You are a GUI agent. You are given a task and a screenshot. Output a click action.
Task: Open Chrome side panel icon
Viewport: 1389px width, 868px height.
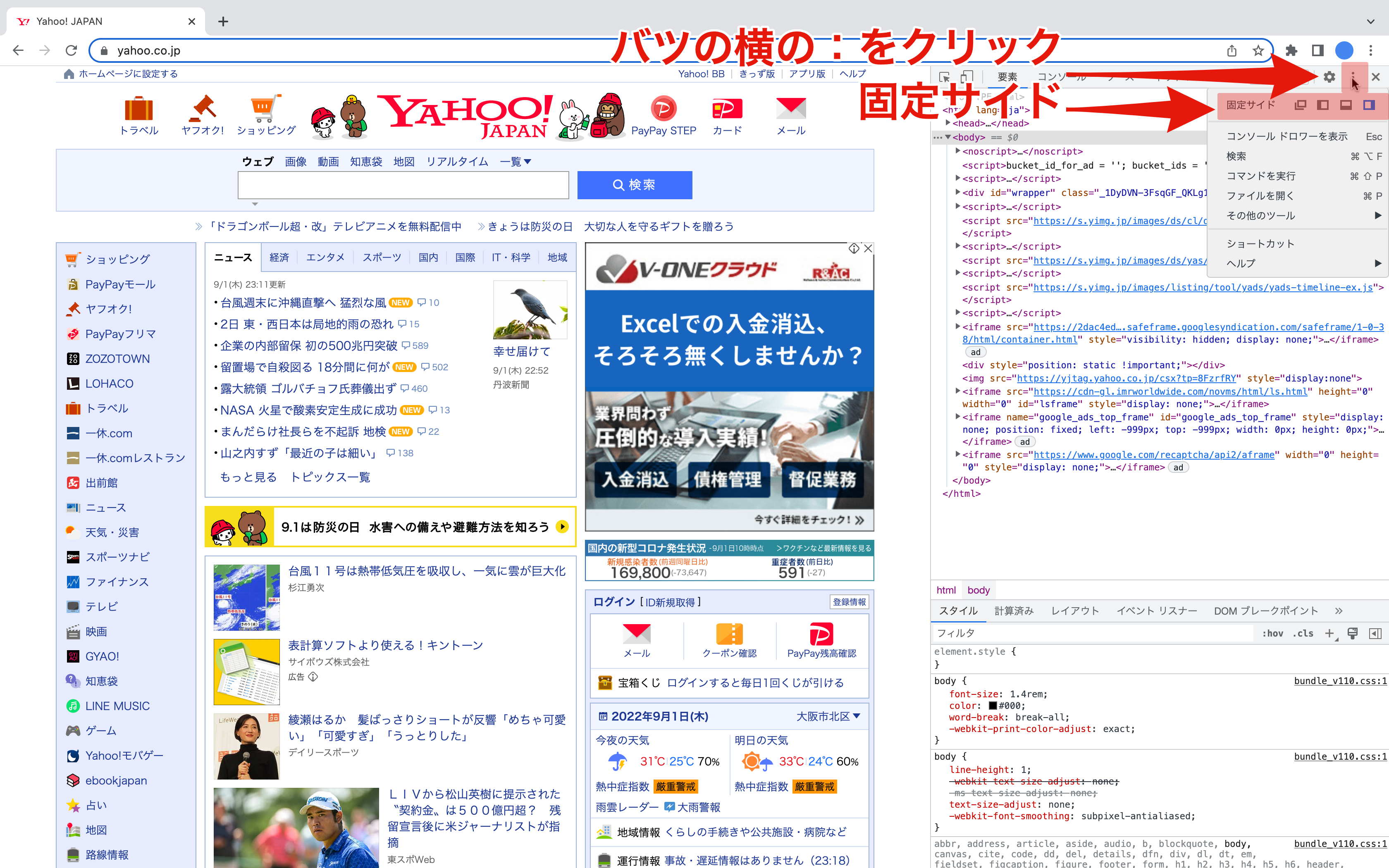click(x=1318, y=50)
